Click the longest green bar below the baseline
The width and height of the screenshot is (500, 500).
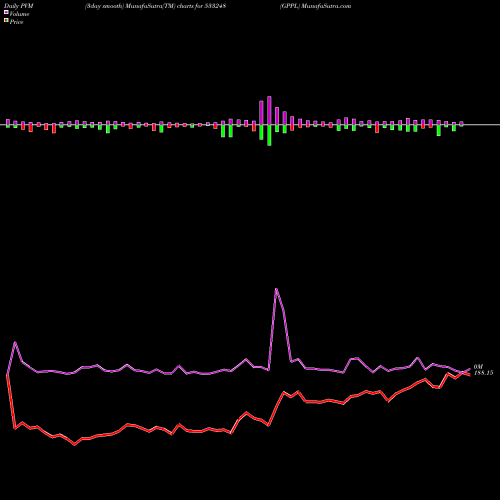point(269,135)
